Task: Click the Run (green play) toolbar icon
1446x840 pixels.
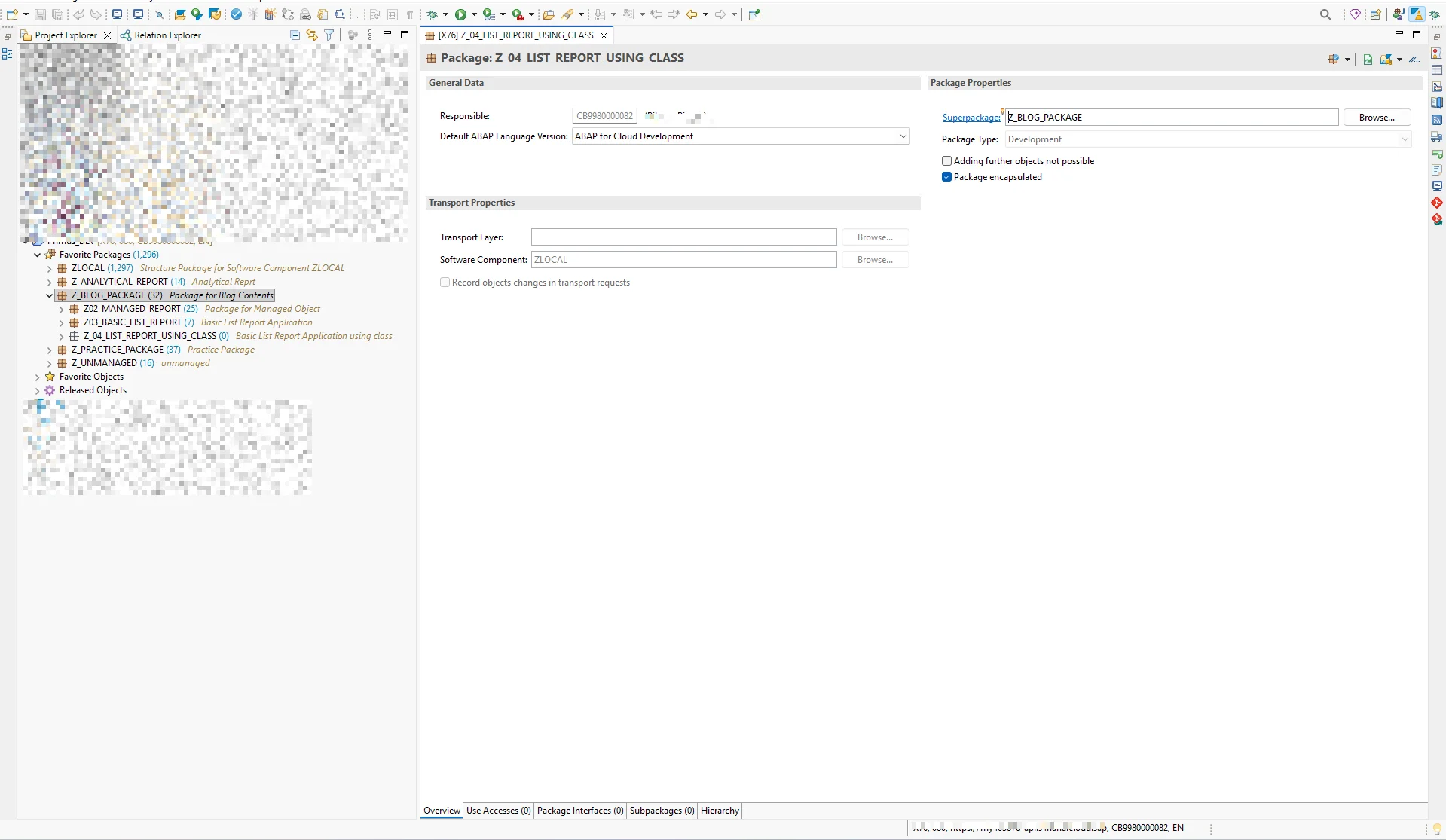Action: (460, 14)
